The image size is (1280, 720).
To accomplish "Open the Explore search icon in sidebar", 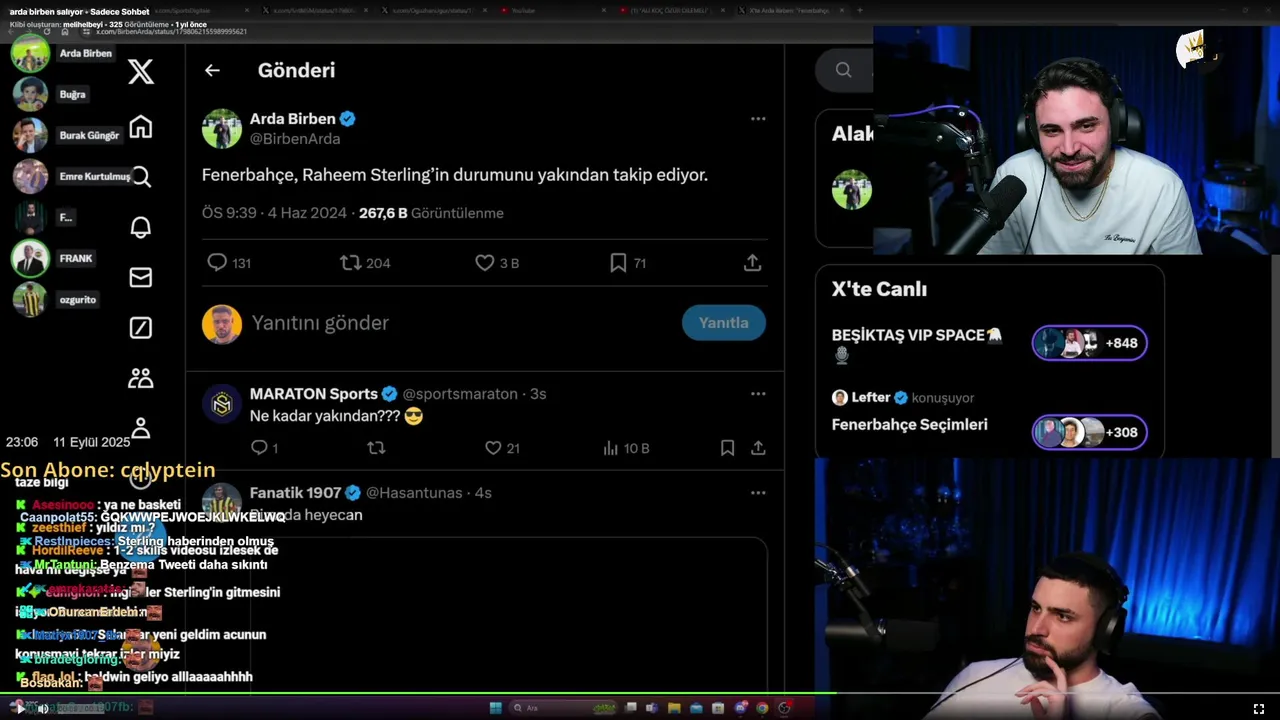I will tap(141, 177).
